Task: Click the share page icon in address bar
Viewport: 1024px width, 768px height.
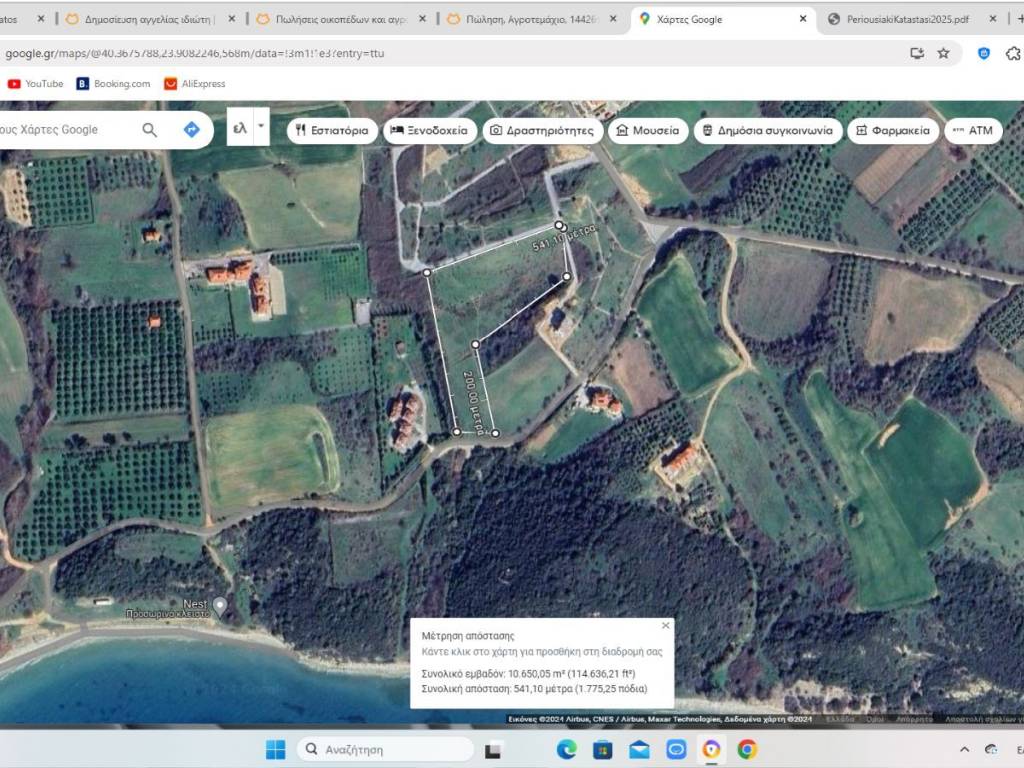Action: click(x=917, y=53)
